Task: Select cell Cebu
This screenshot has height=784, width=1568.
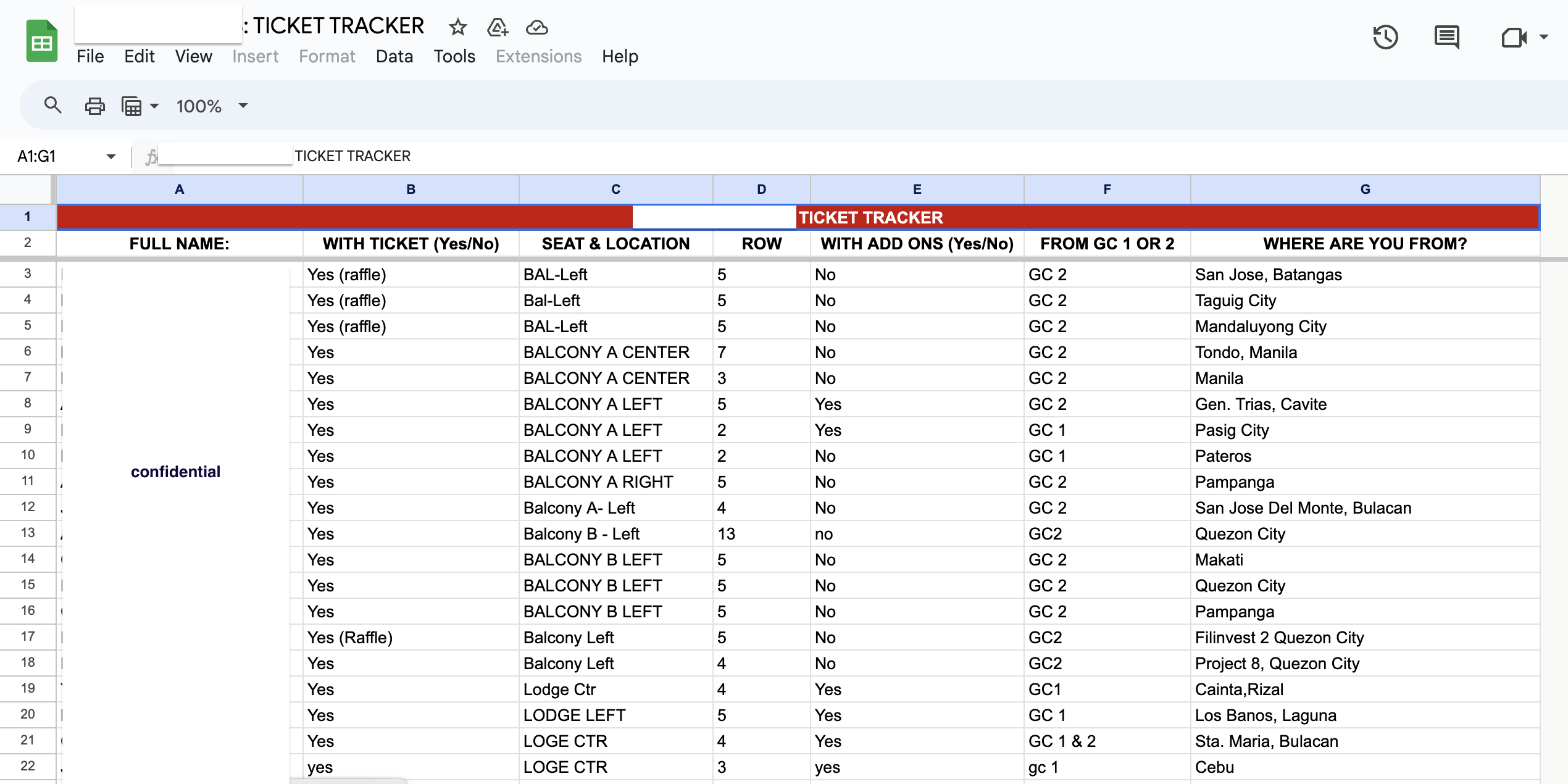Action: click(x=1366, y=767)
